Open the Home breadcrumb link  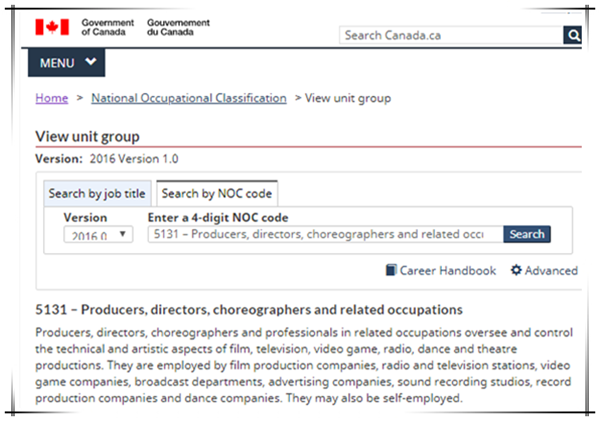point(52,98)
